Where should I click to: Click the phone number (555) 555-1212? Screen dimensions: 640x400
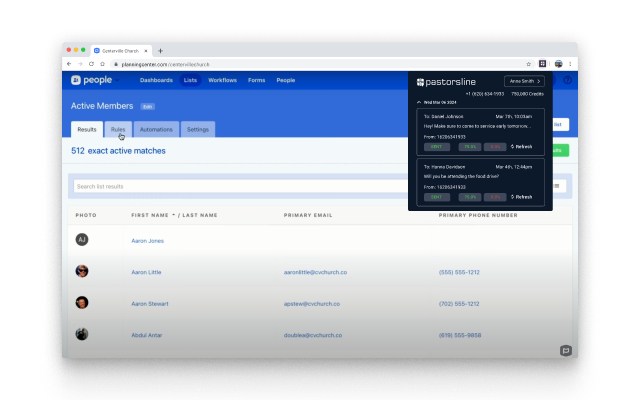point(459,272)
